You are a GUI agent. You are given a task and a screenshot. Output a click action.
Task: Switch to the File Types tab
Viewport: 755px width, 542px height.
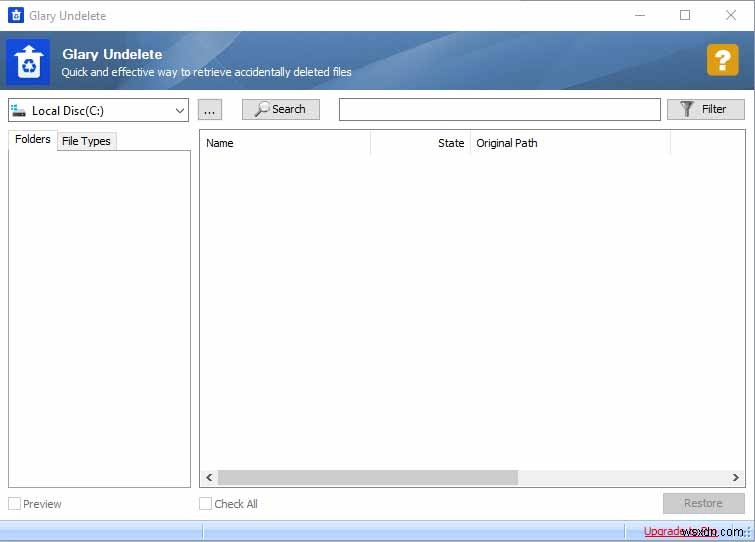87,141
